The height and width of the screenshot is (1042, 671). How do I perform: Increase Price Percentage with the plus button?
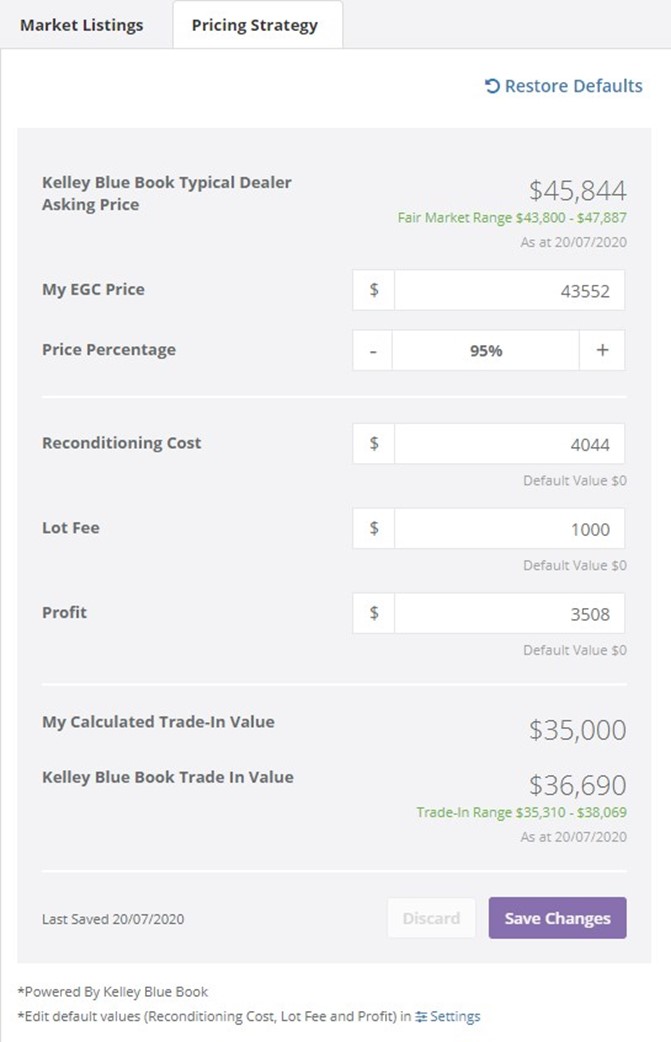(x=602, y=350)
